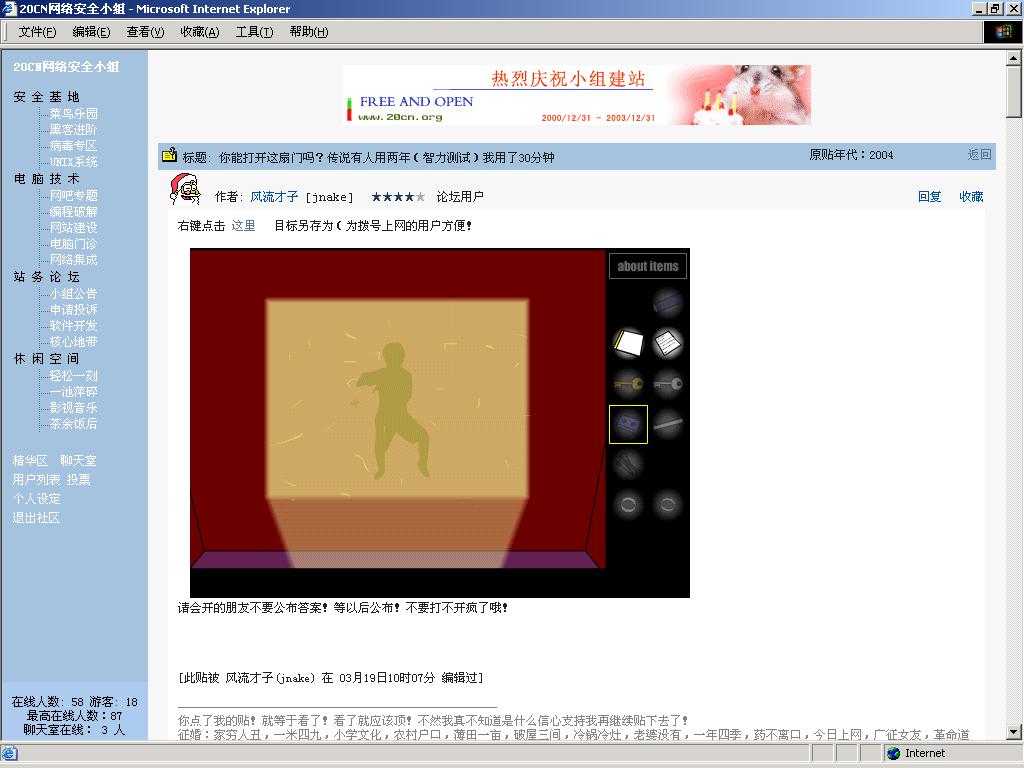Click the 这里 download link
This screenshot has height=768, width=1024.
243,225
